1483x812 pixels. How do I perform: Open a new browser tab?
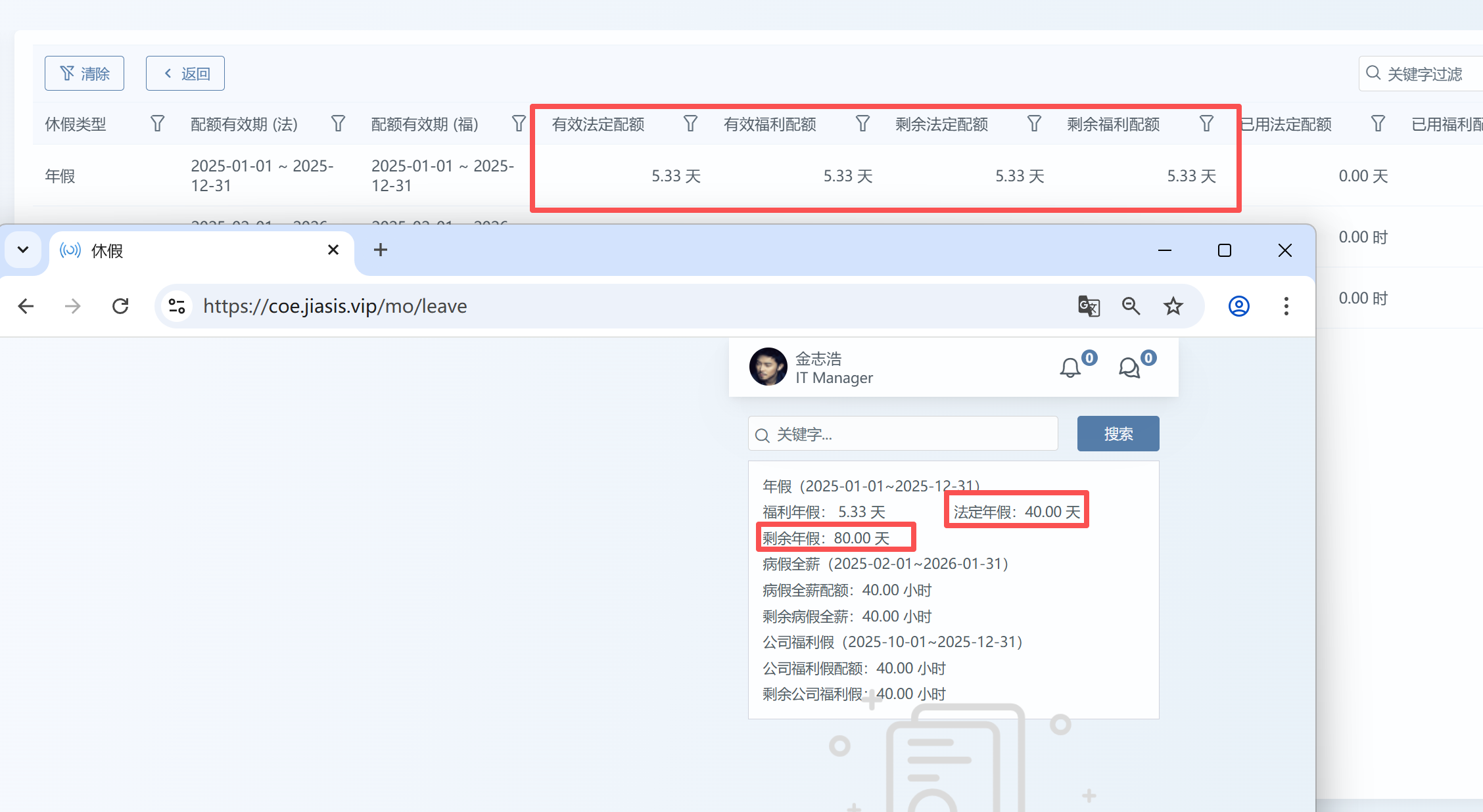click(380, 250)
